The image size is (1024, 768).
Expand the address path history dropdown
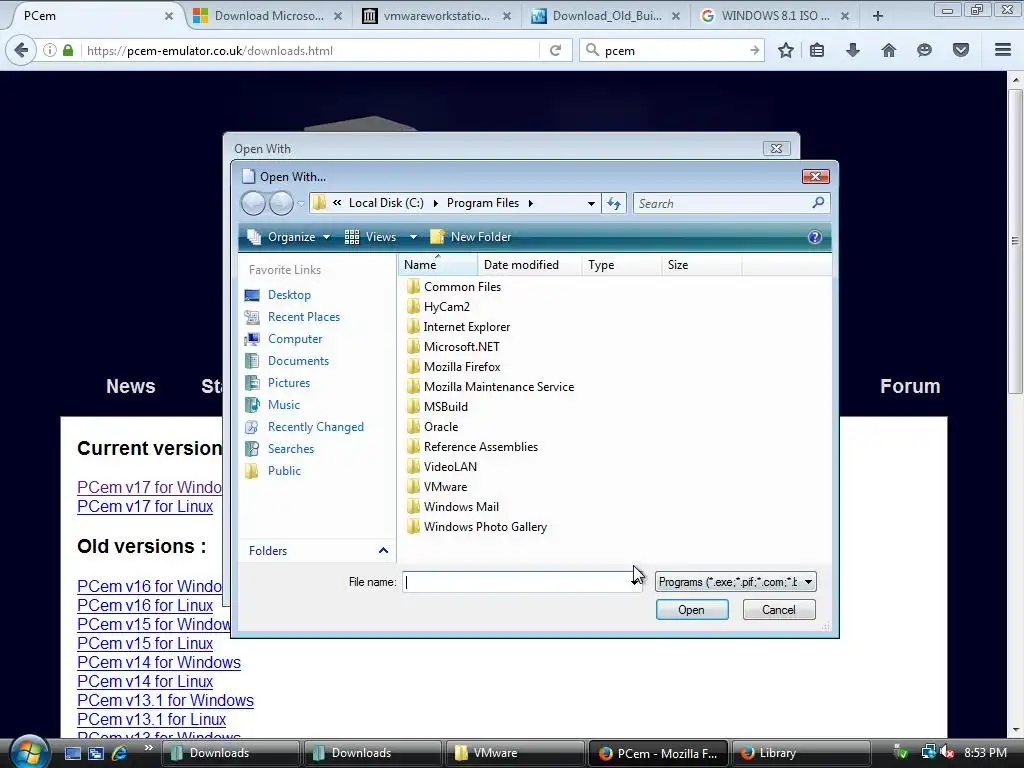pos(591,203)
